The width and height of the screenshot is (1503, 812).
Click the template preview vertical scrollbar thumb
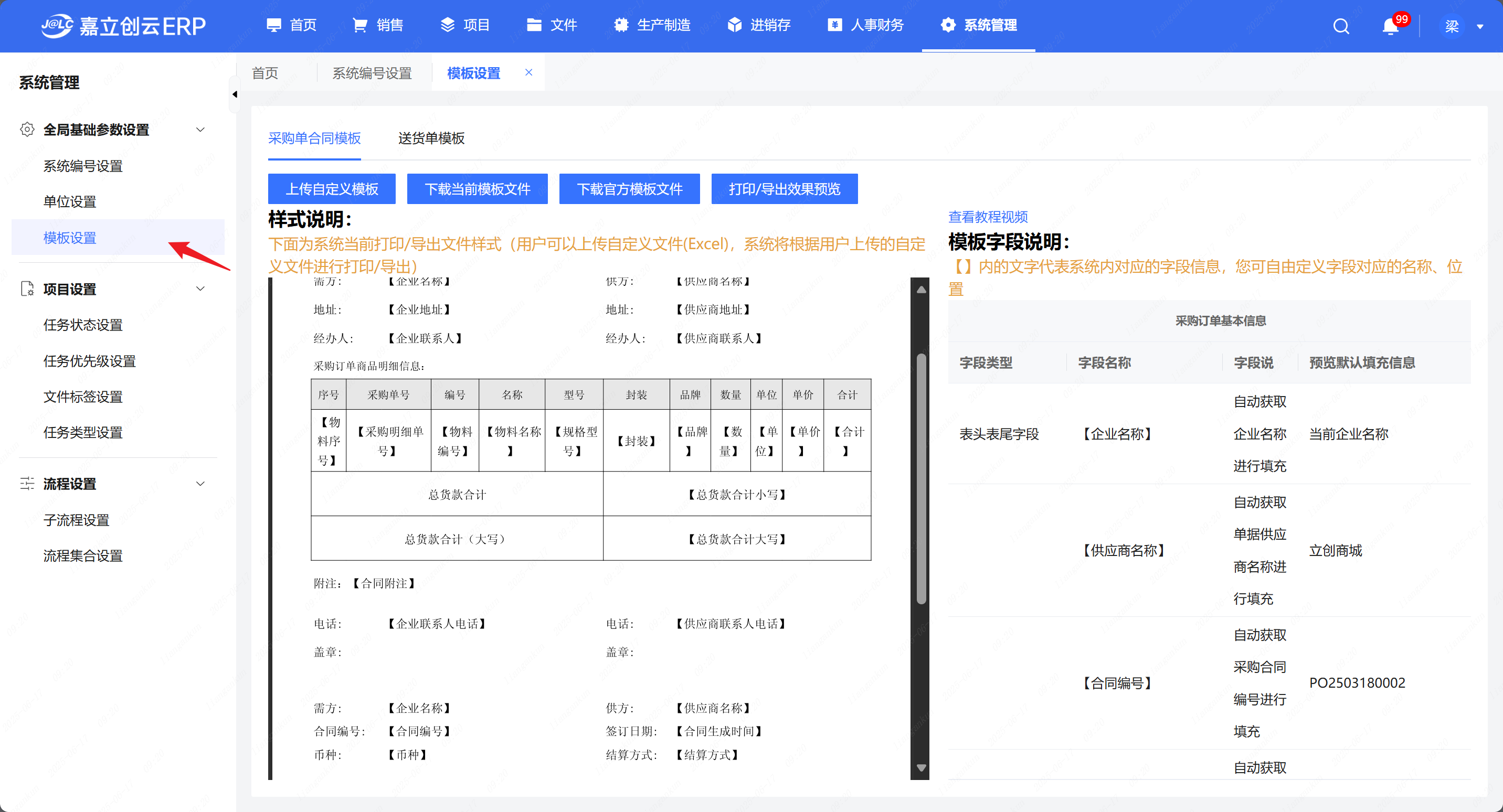click(922, 478)
